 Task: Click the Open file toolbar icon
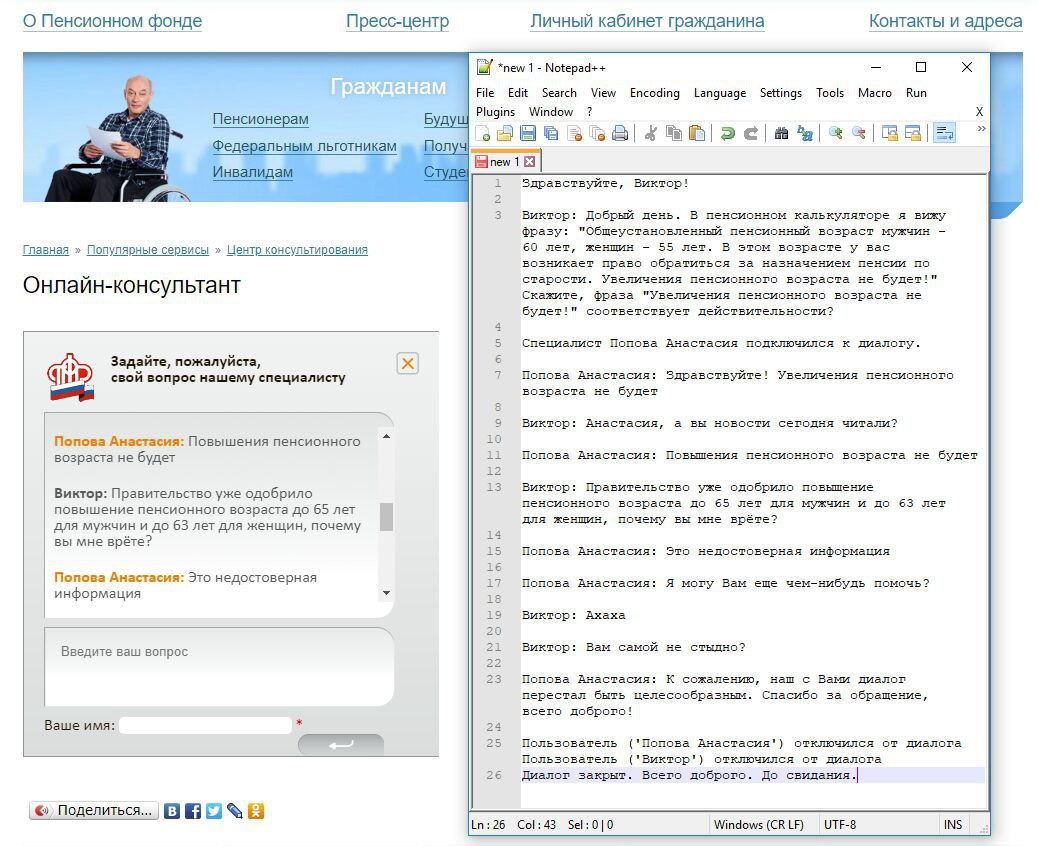point(505,134)
